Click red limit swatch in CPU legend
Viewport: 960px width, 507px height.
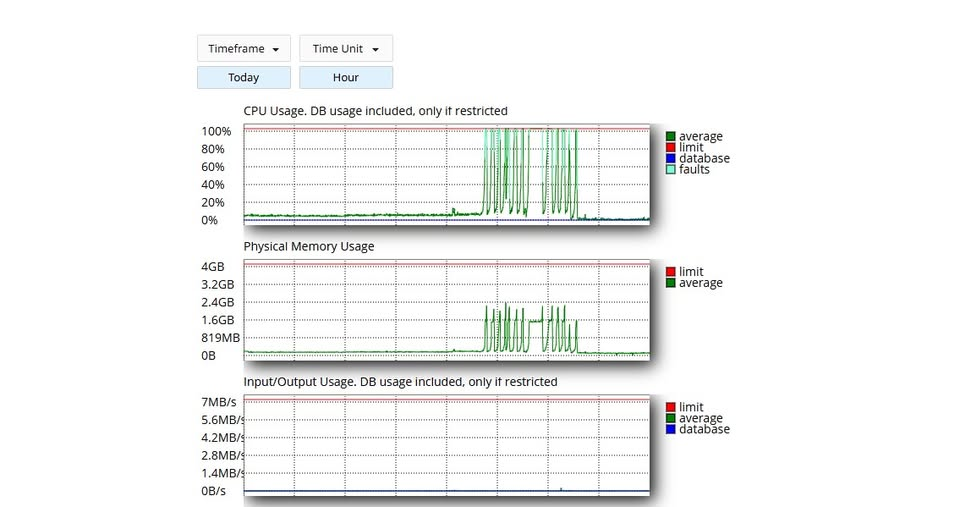click(671, 148)
